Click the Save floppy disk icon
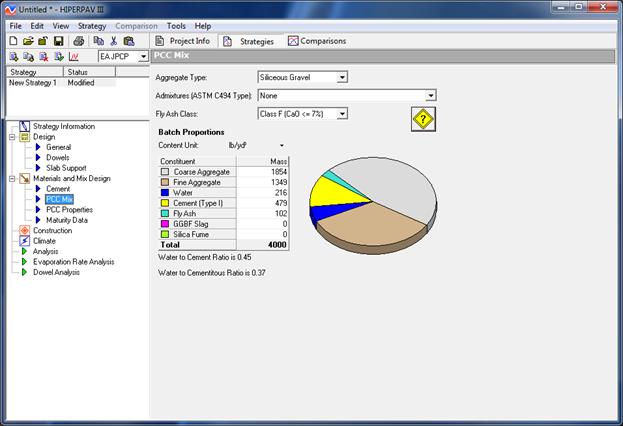Viewport: 623px width, 426px height. click(58, 41)
